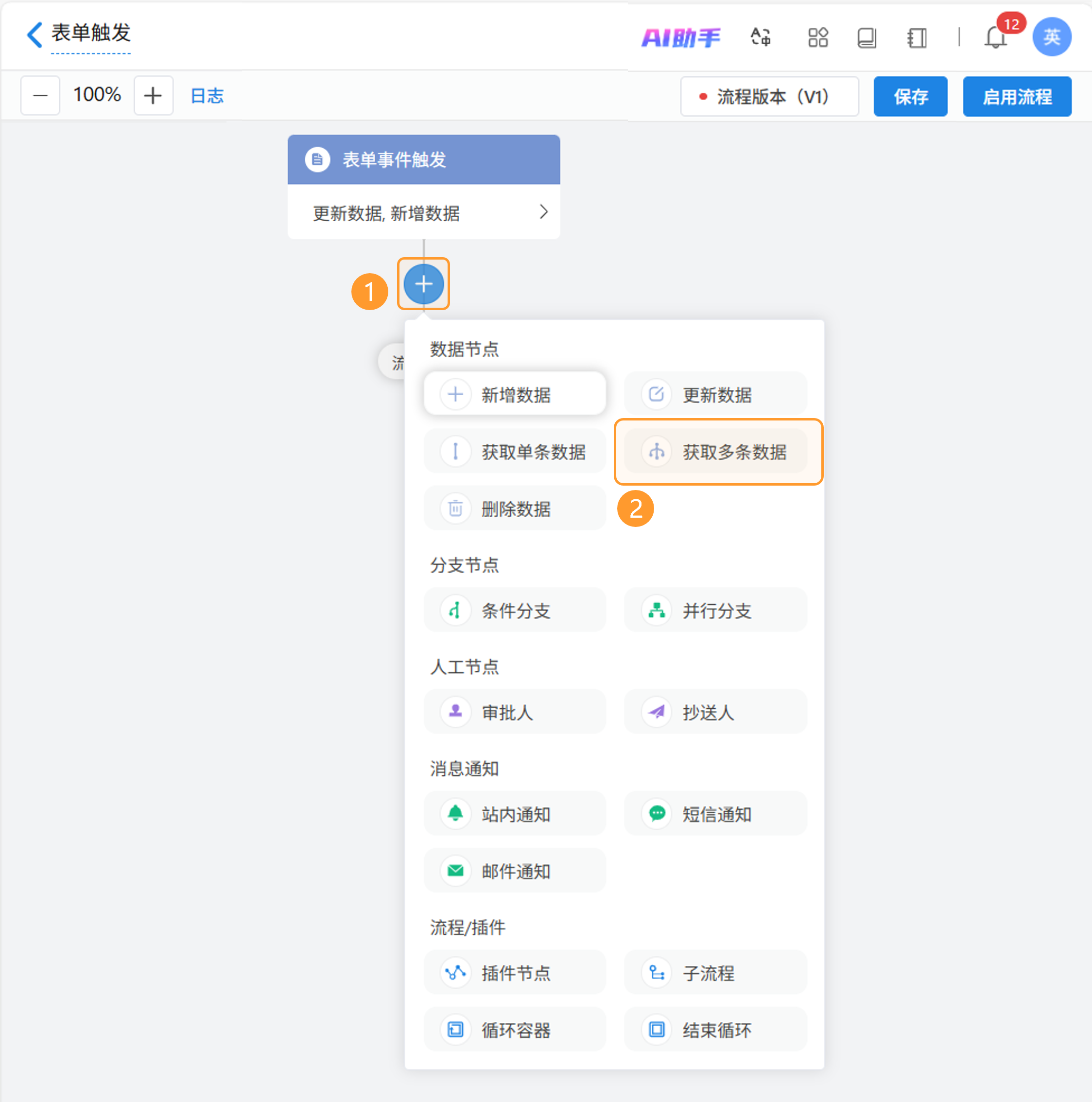Click the 启用流程 button

1017,96
